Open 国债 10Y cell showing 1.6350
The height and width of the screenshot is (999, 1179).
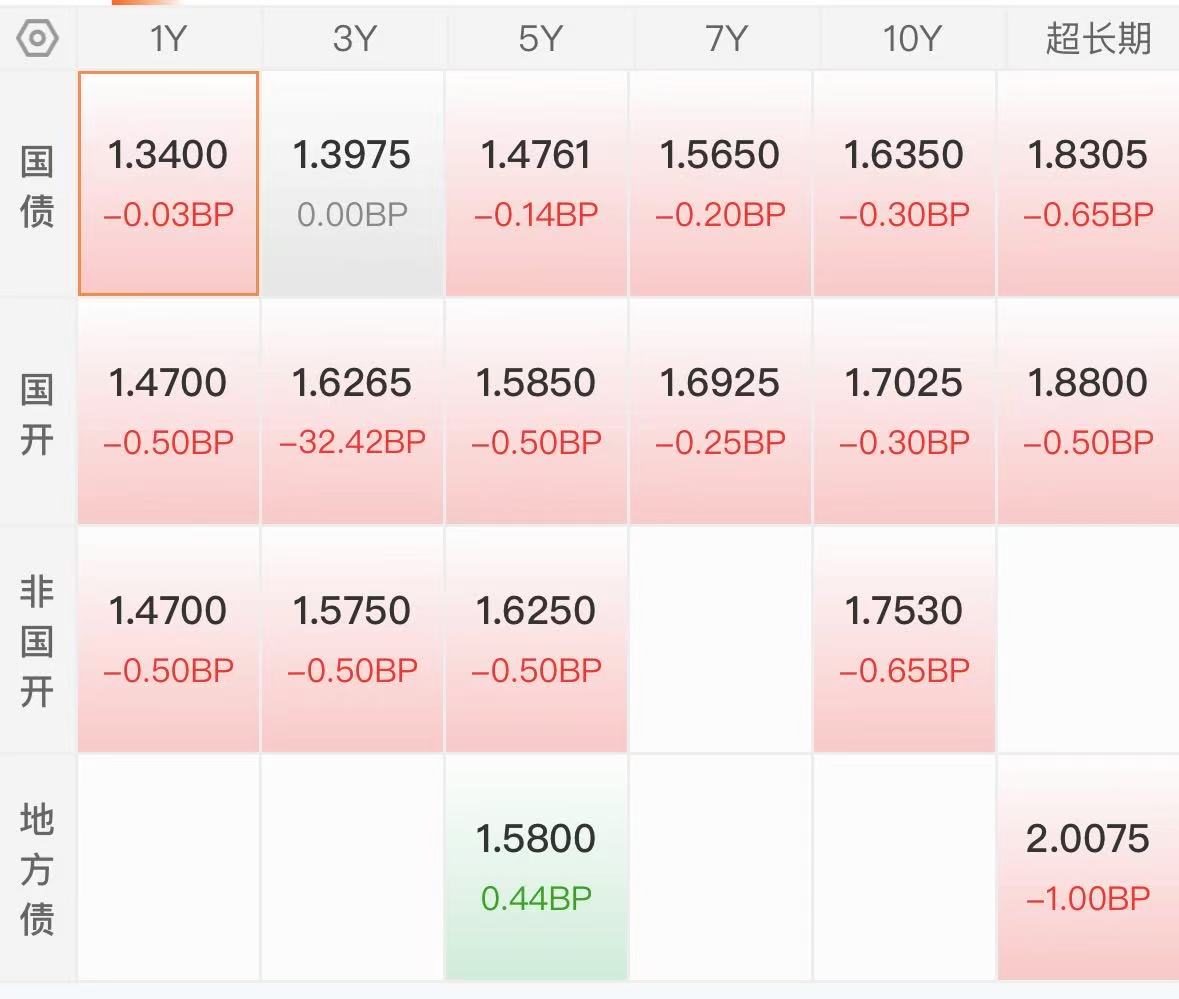click(905, 183)
